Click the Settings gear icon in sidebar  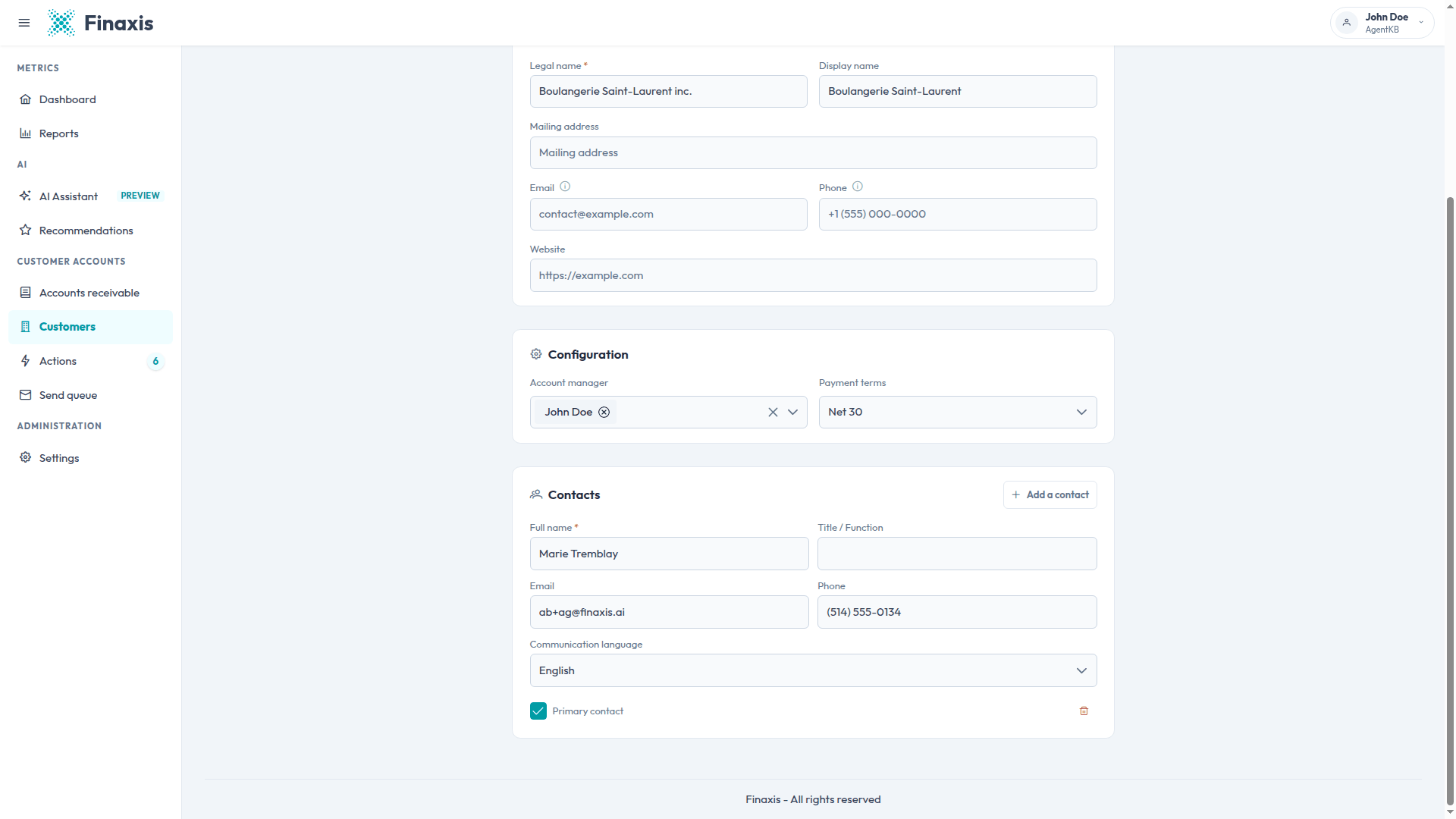click(x=26, y=457)
